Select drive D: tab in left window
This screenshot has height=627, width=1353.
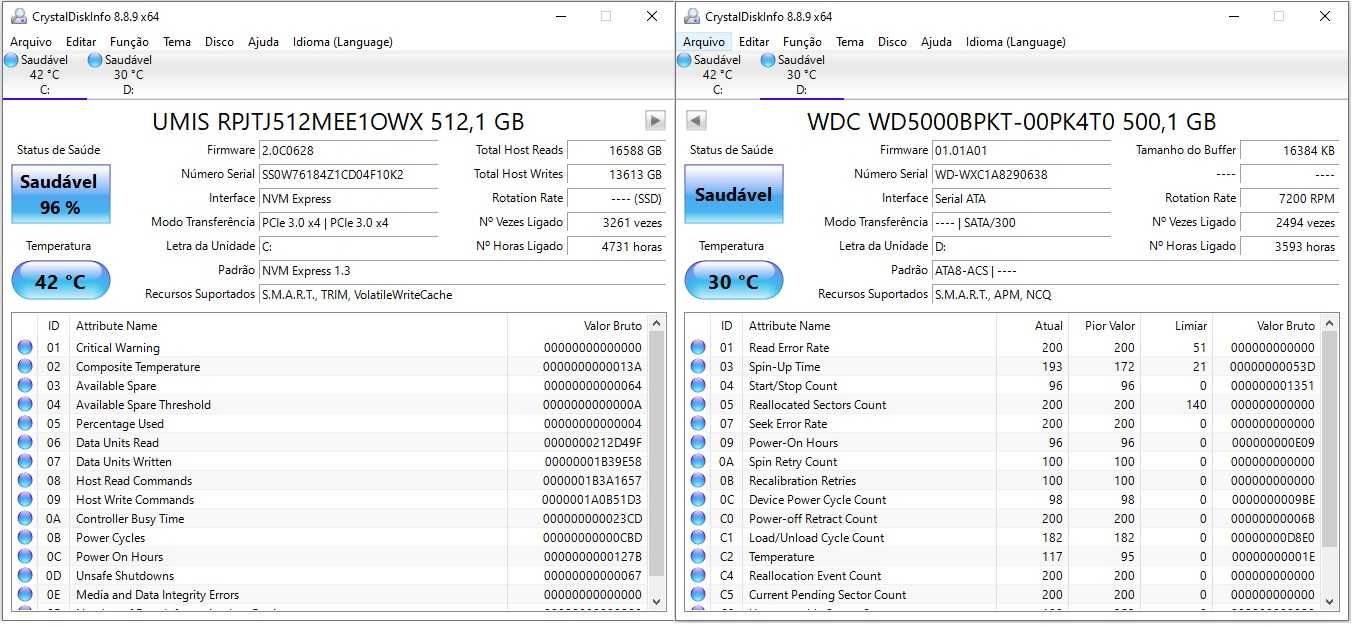[128, 75]
